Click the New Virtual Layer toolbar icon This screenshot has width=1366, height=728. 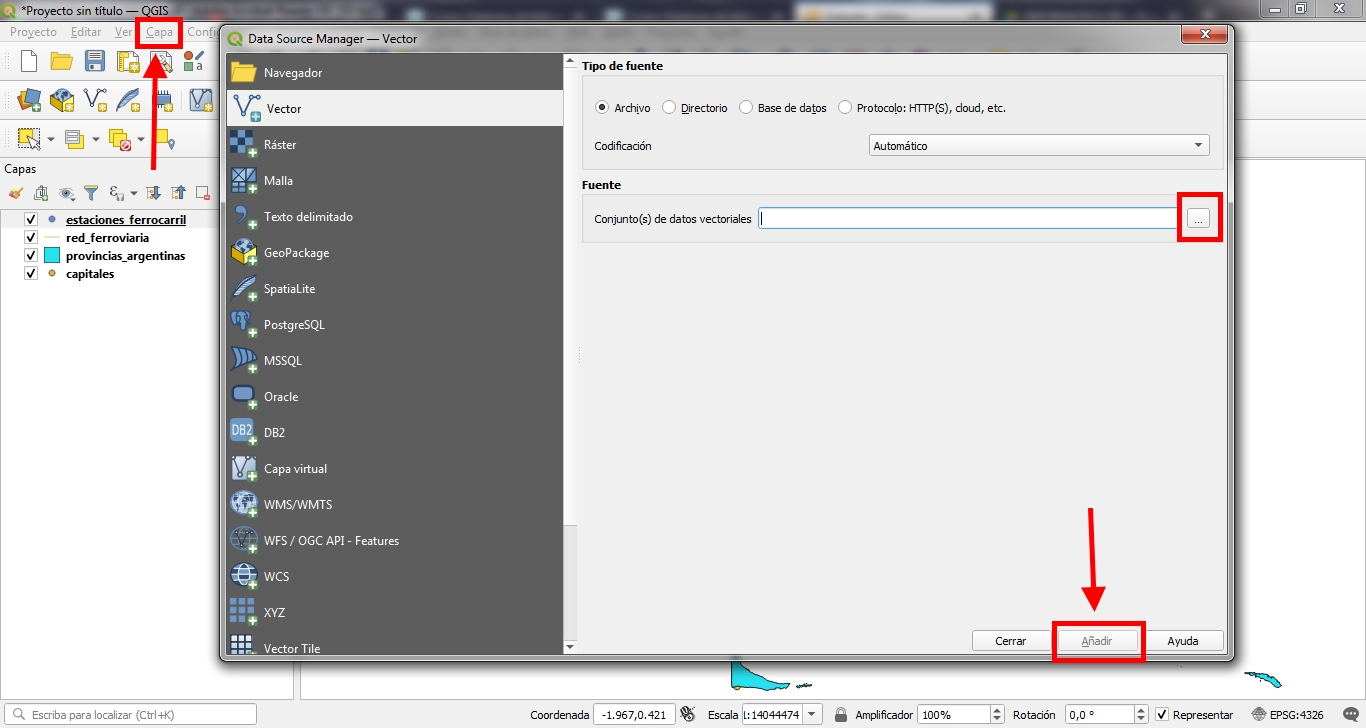coord(201,100)
